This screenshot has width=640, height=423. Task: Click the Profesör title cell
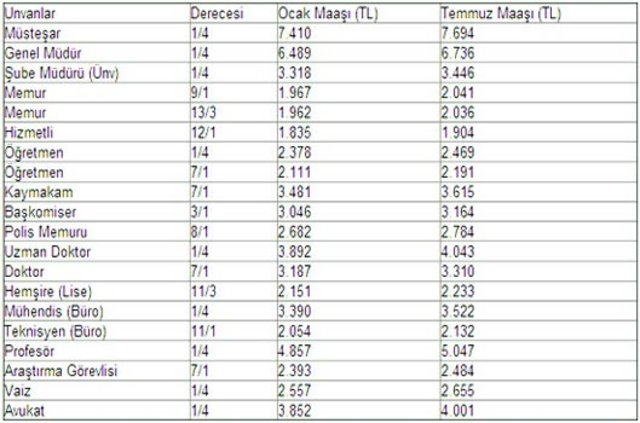(97, 351)
